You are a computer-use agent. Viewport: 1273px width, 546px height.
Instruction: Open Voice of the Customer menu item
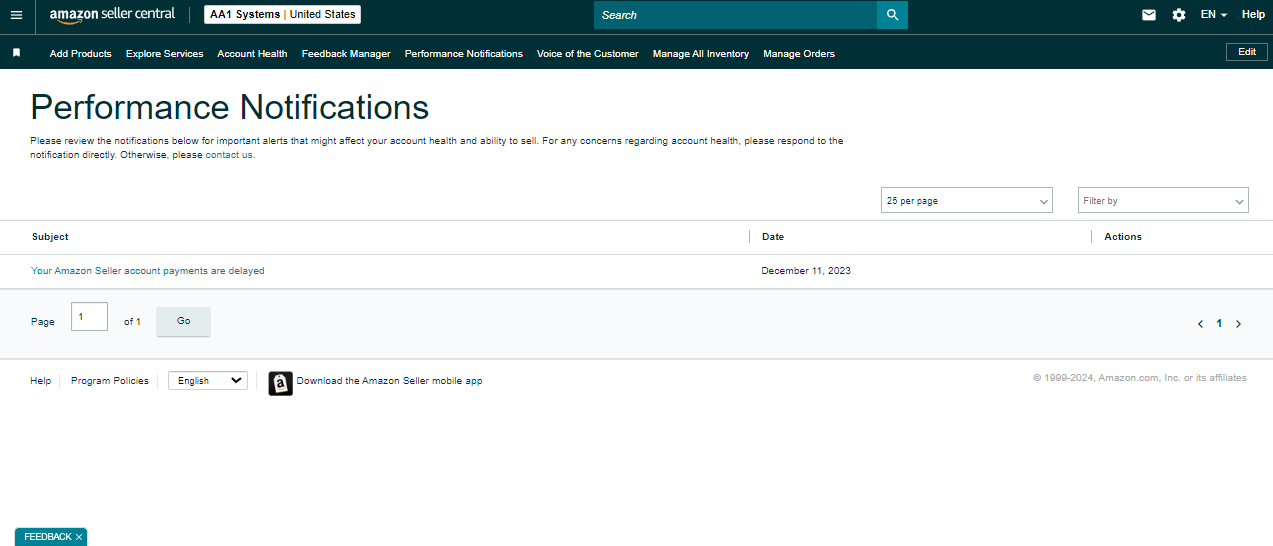pos(588,54)
